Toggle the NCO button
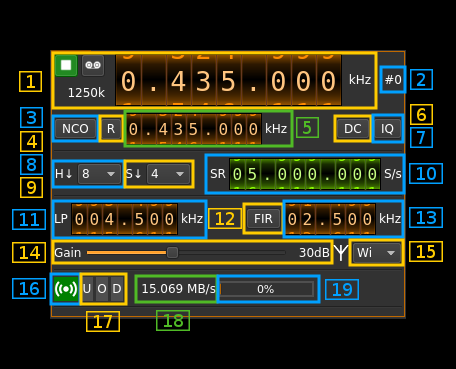456x369 pixels. tap(75, 129)
